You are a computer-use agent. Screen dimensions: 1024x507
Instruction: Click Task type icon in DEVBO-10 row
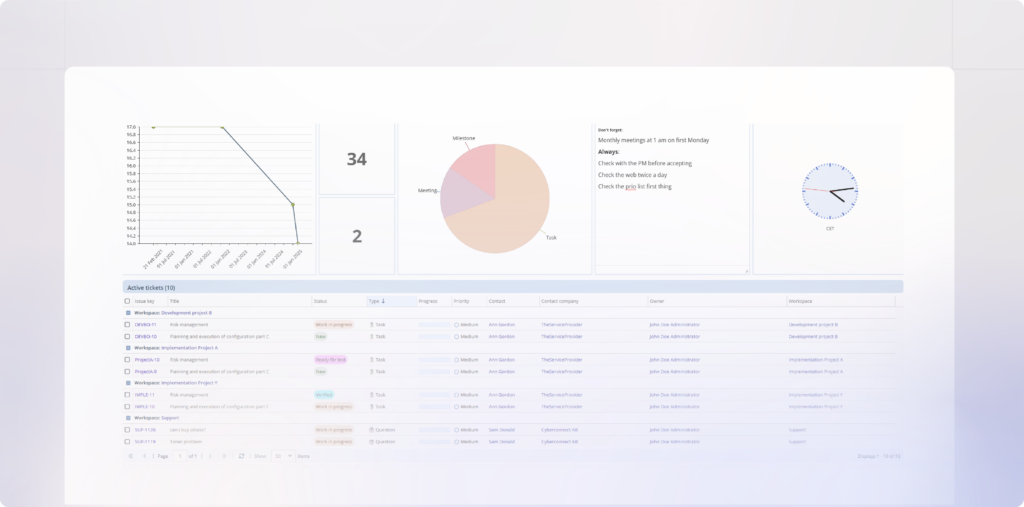(372, 336)
